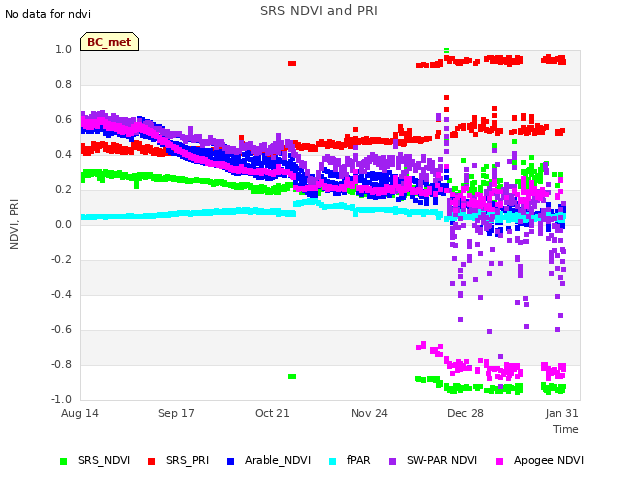
Task: Click the Jan 31 x-axis tick label
Action: coord(562,413)
